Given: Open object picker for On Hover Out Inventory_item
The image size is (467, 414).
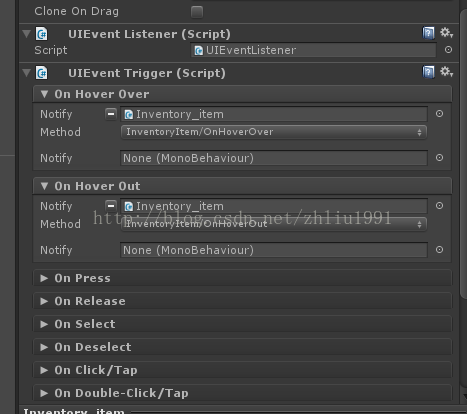Looking at the screenshot, I should [x=439, y=206].
